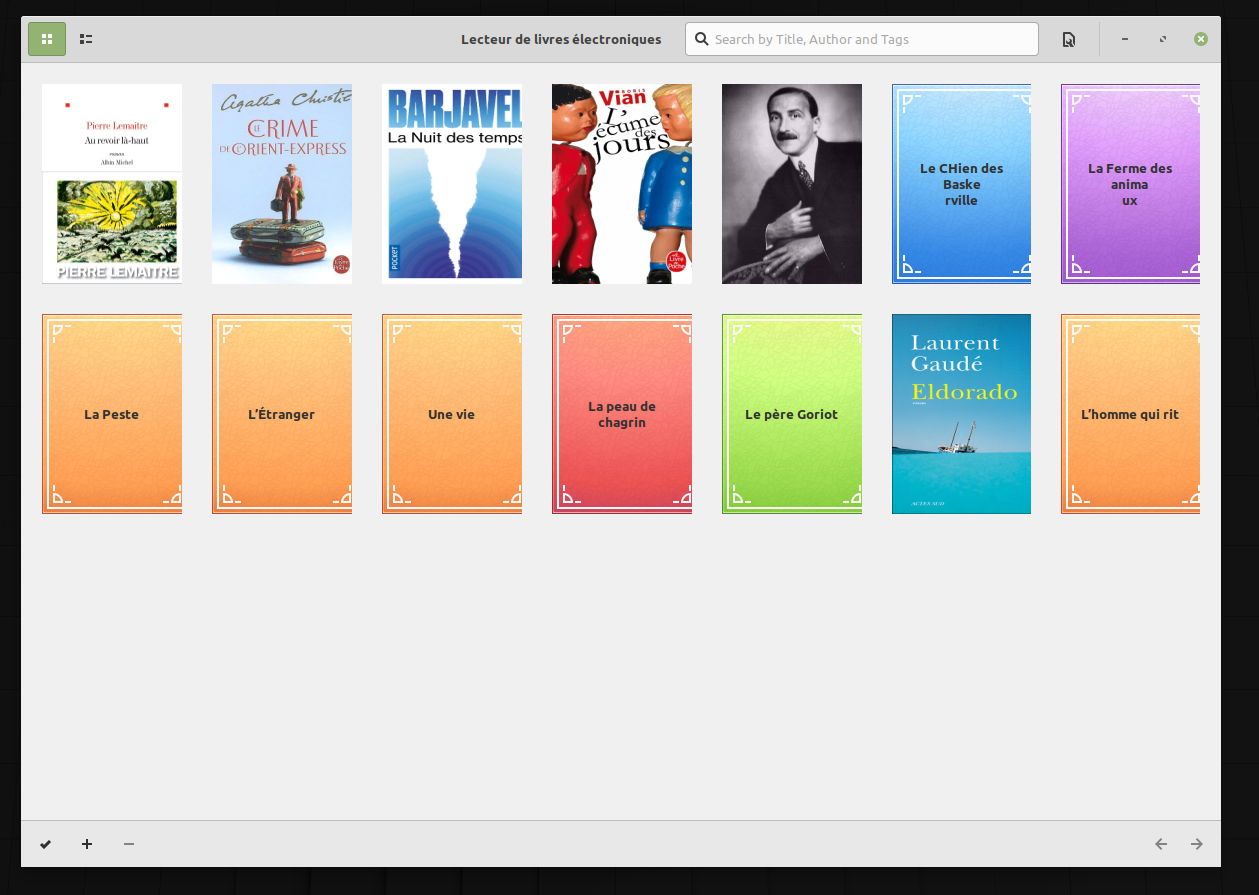Image resolution: width=1259 pixels, height=895 pixels.
Task: Click the magnifier icon in search box
Action: (x=702, y=39)
